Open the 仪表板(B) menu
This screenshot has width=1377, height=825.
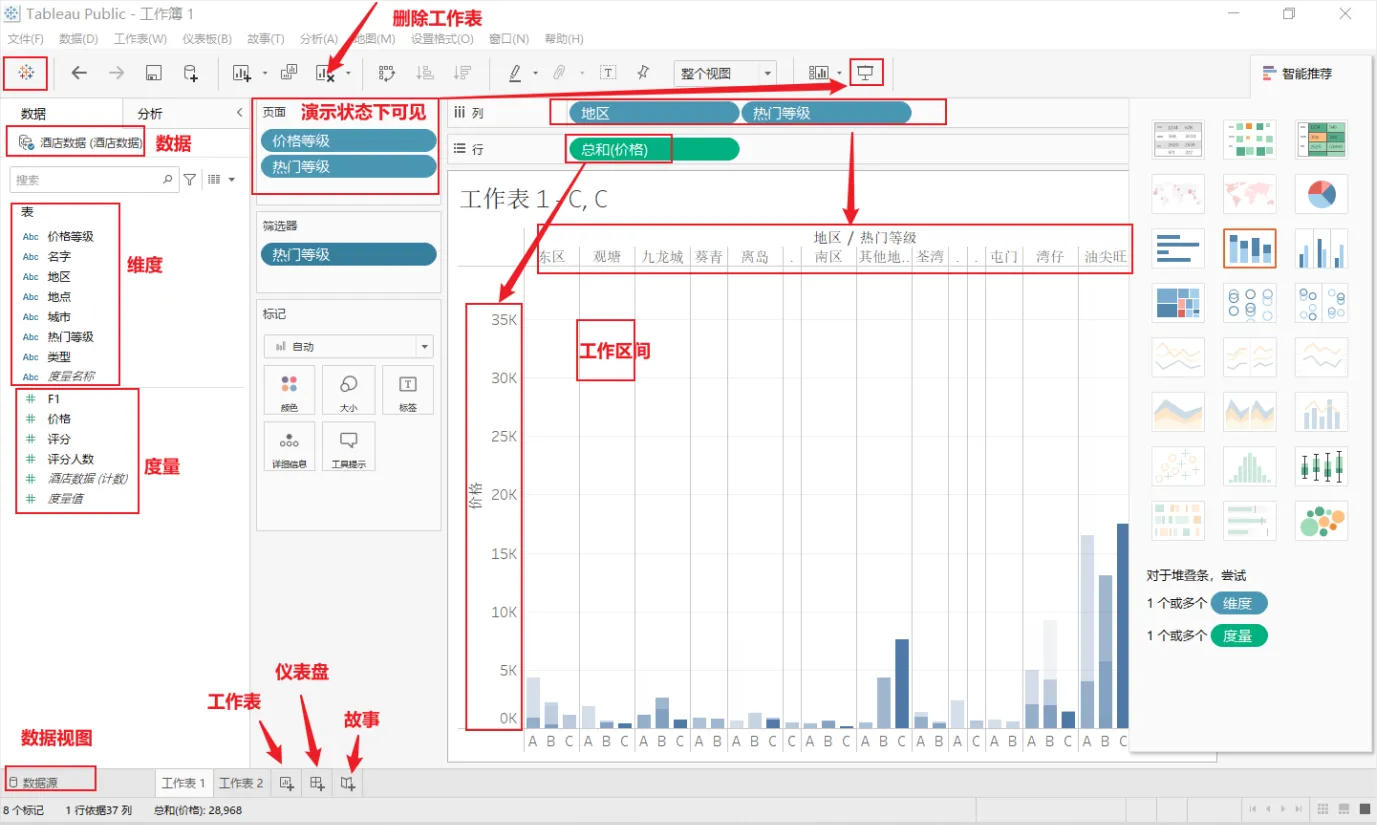[207, 39]
